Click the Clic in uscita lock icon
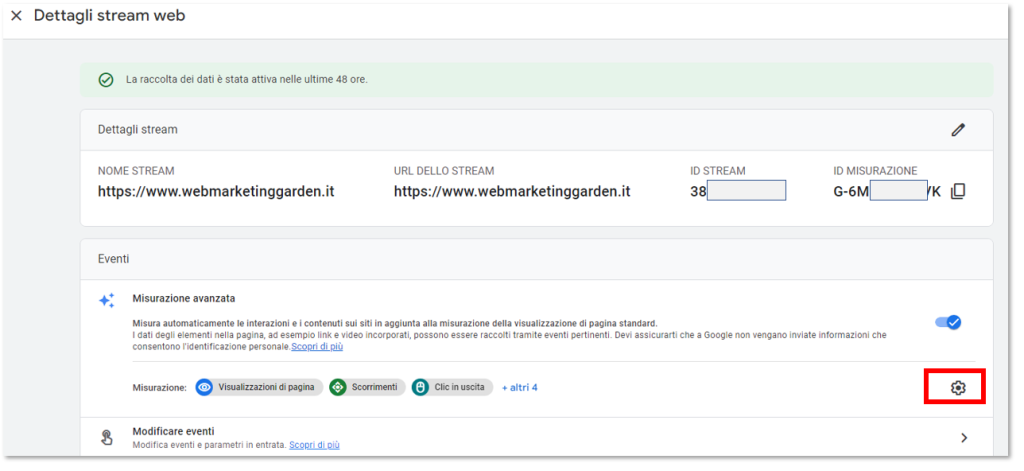Viewport: 1024px width, 471px height. click(x=421, y=387)
